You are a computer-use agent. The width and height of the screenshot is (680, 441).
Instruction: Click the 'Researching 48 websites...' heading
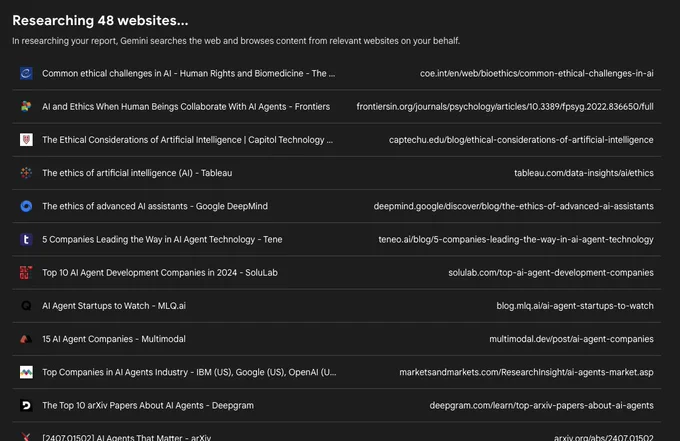(x=100, y=20)
